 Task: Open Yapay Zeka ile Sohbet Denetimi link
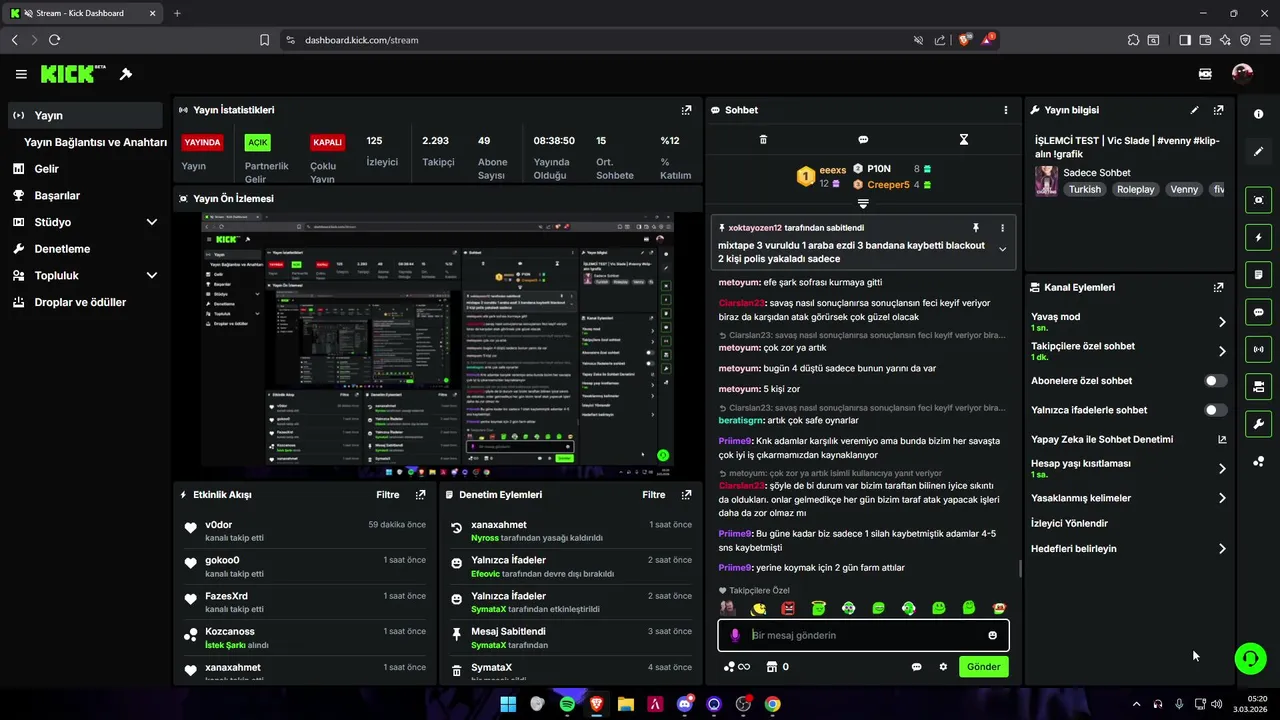pos(1129,439)
